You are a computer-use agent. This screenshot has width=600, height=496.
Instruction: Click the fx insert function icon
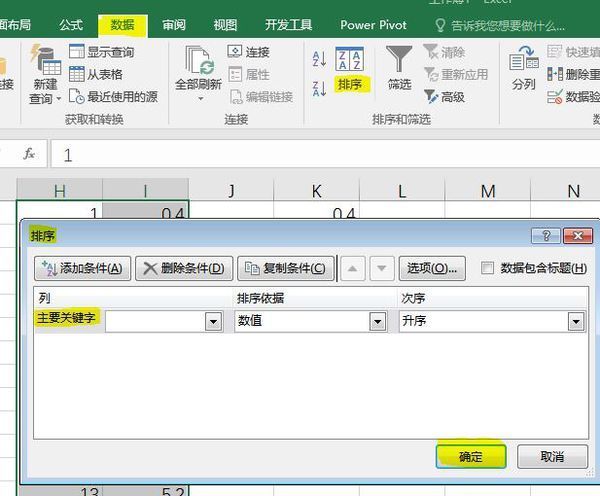point(29,154)
